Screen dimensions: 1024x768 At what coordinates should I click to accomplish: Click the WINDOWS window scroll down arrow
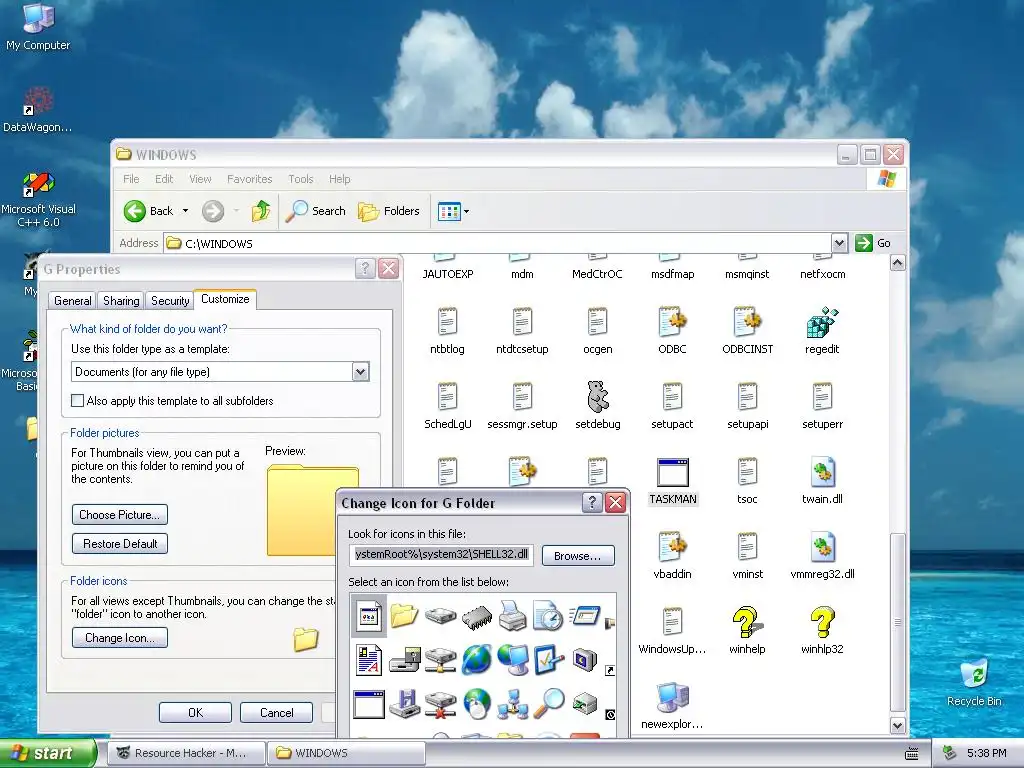pos(897,725)
